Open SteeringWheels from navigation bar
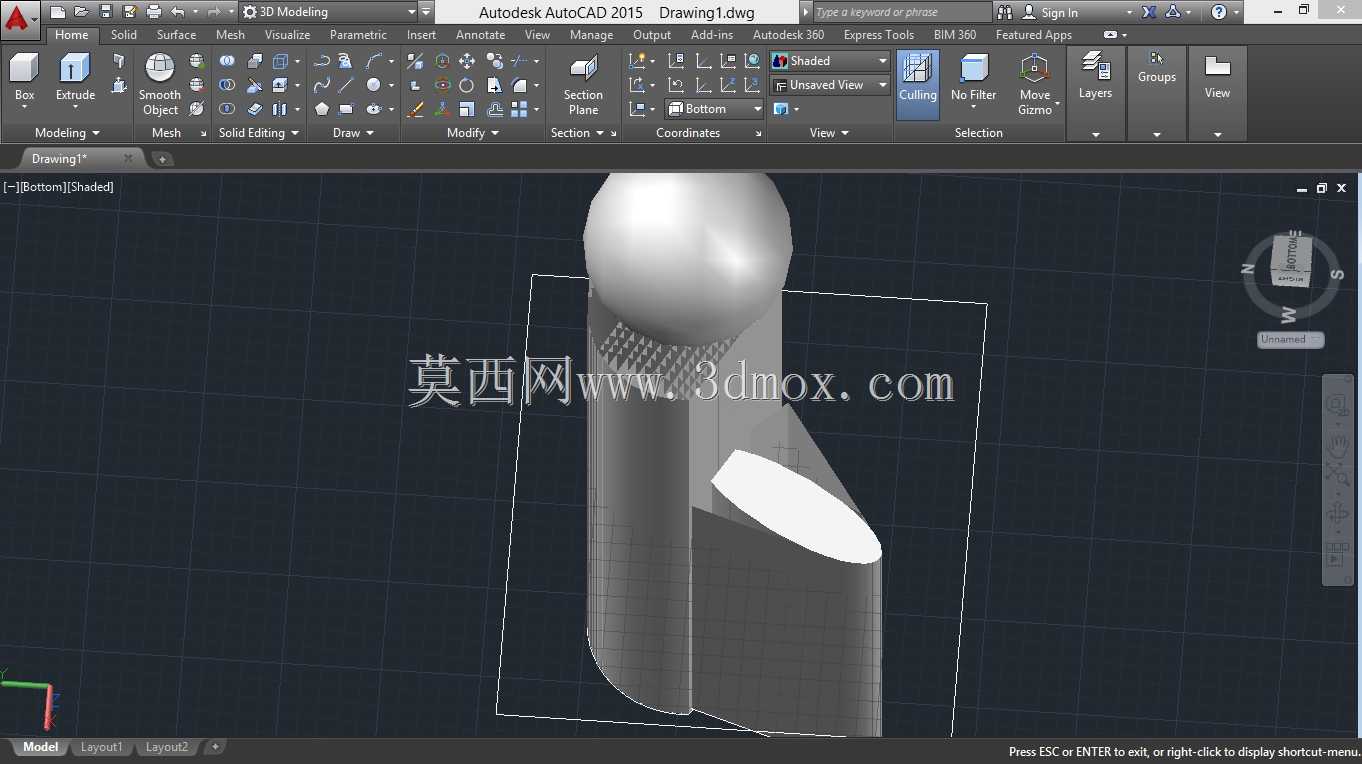The width and height of the screenshot is (1362, 764). 1338,406
